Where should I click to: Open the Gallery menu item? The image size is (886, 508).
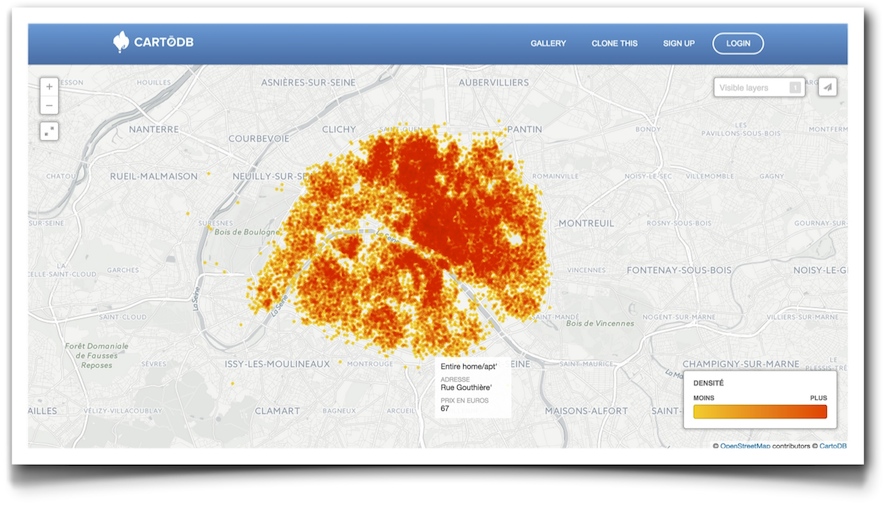point(548,44)
